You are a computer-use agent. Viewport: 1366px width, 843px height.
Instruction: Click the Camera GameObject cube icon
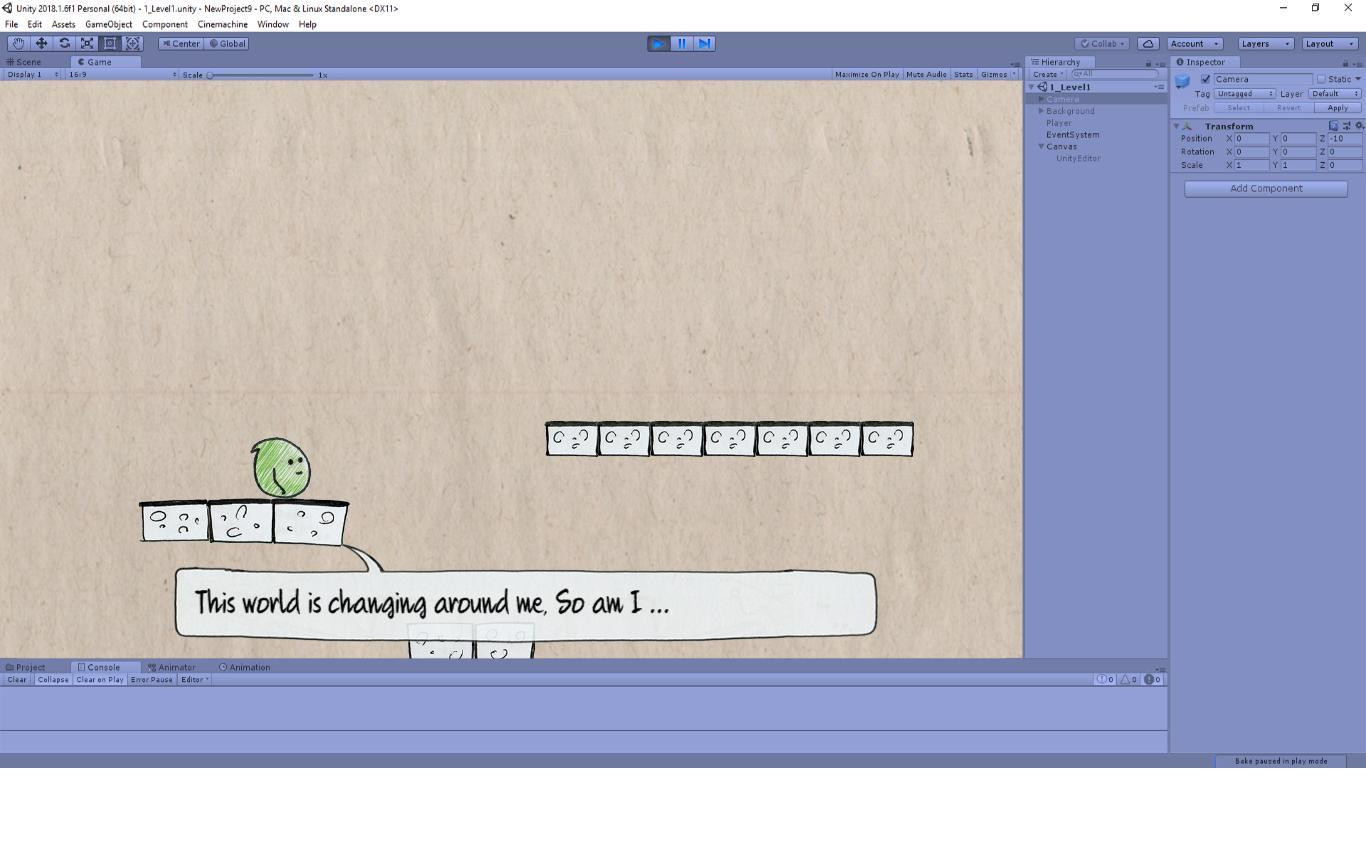(x=1182, y=81)
